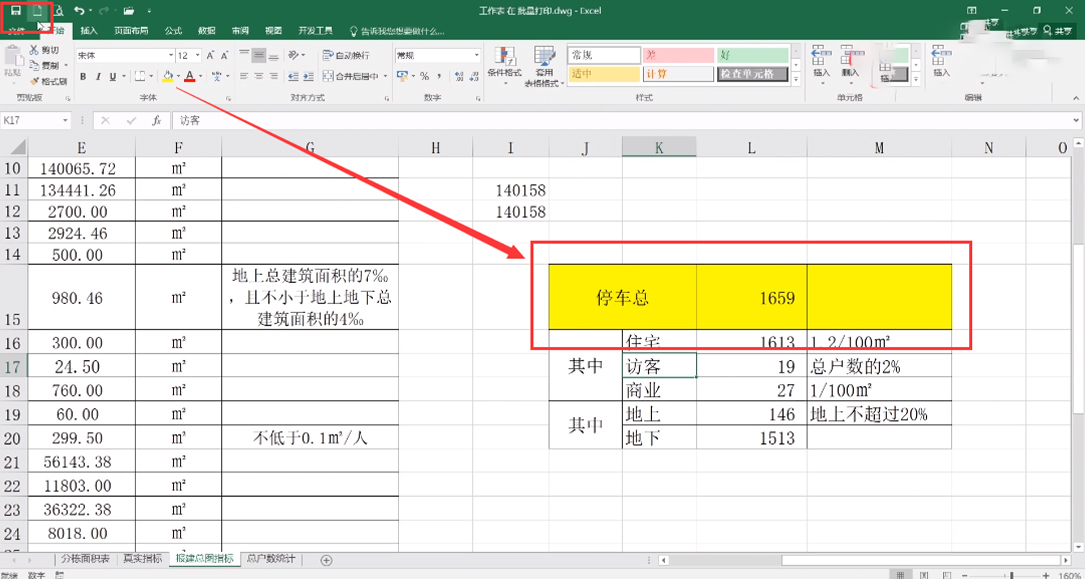Screen dimensions: 1085x579
Task: Align text to the left
Action: click(244, 76)
